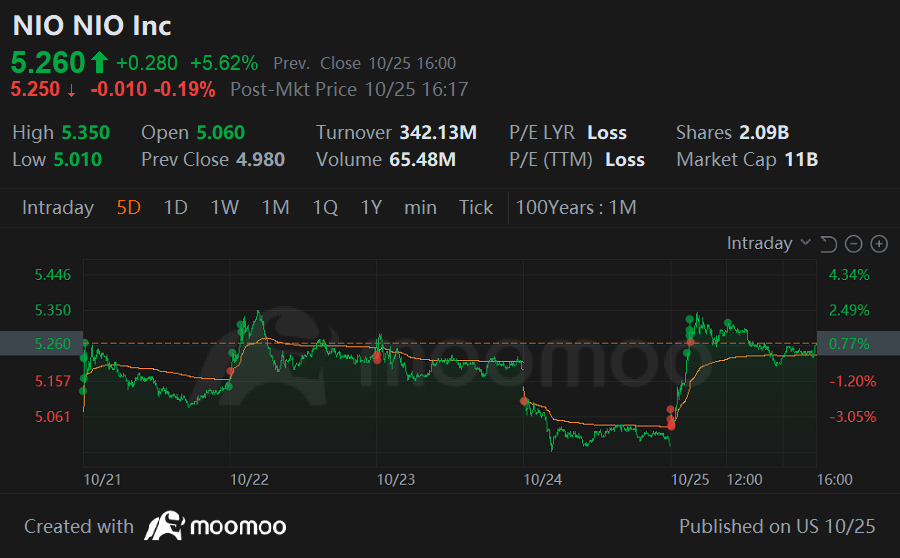Click the Open value 5.060
The image size is (900, 558).
click(x=221, y=133)
